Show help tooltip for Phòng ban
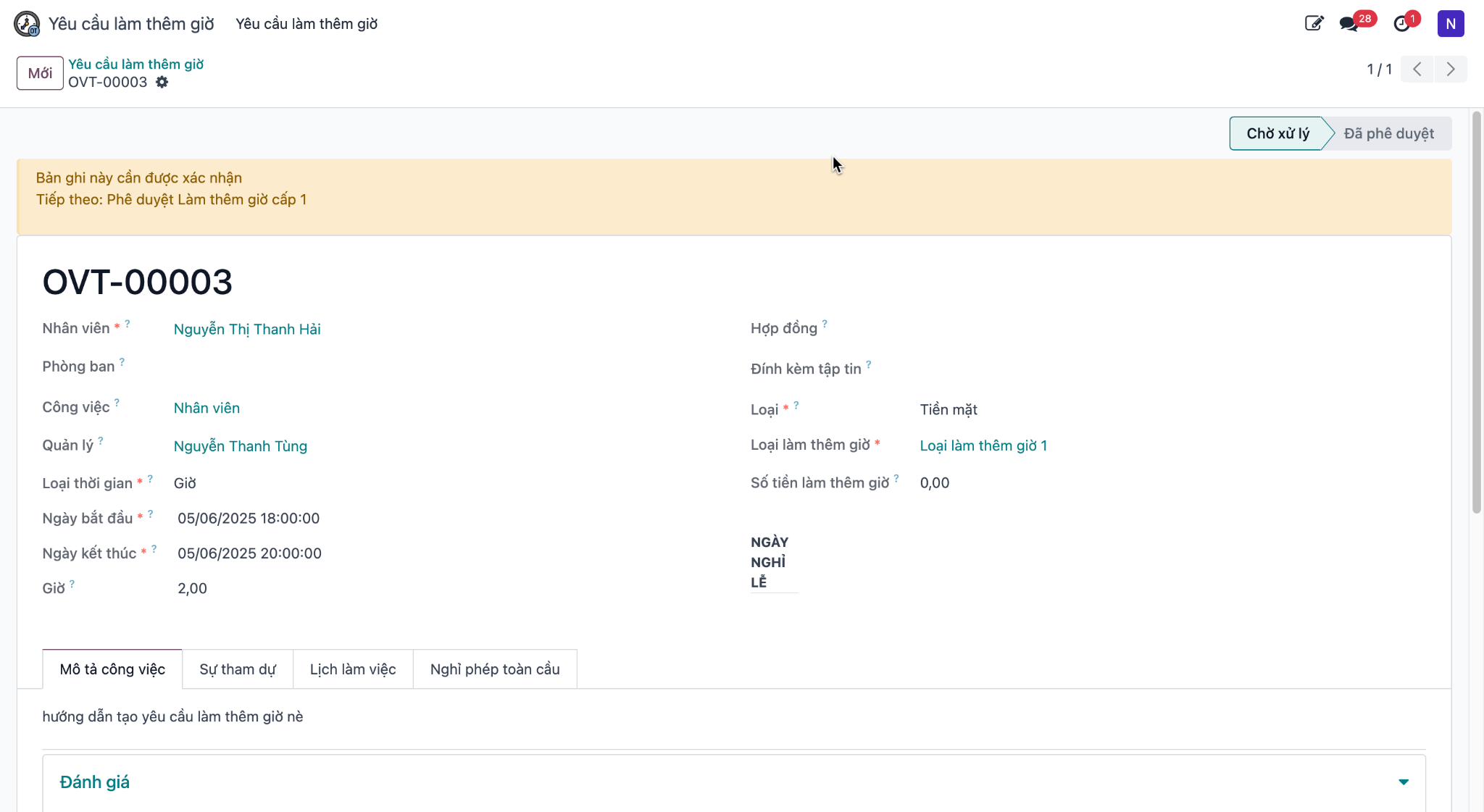Image resolution: width=1484 pixels, height=812 pixels. pos(122,361)
